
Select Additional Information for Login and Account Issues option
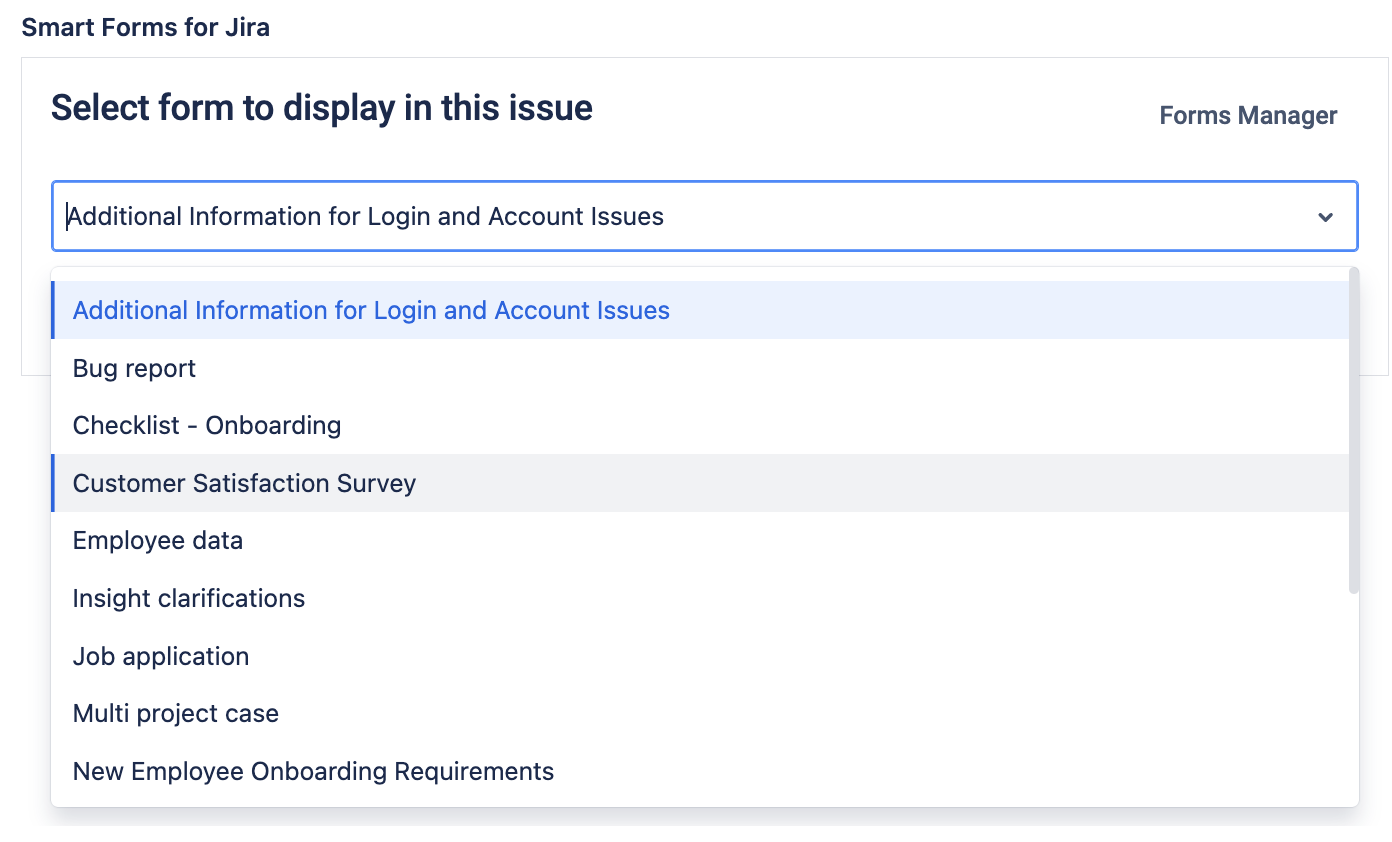point(371,311)
